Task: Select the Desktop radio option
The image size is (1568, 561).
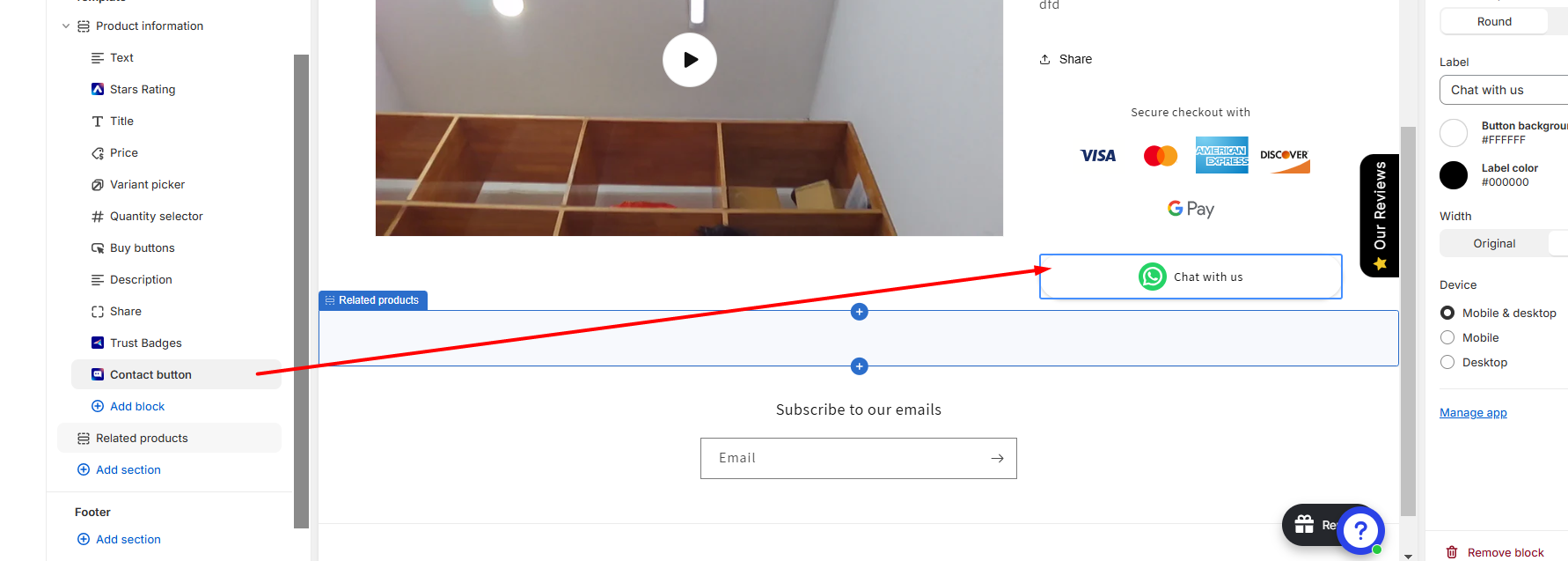Action: [x=1447, y=362]
